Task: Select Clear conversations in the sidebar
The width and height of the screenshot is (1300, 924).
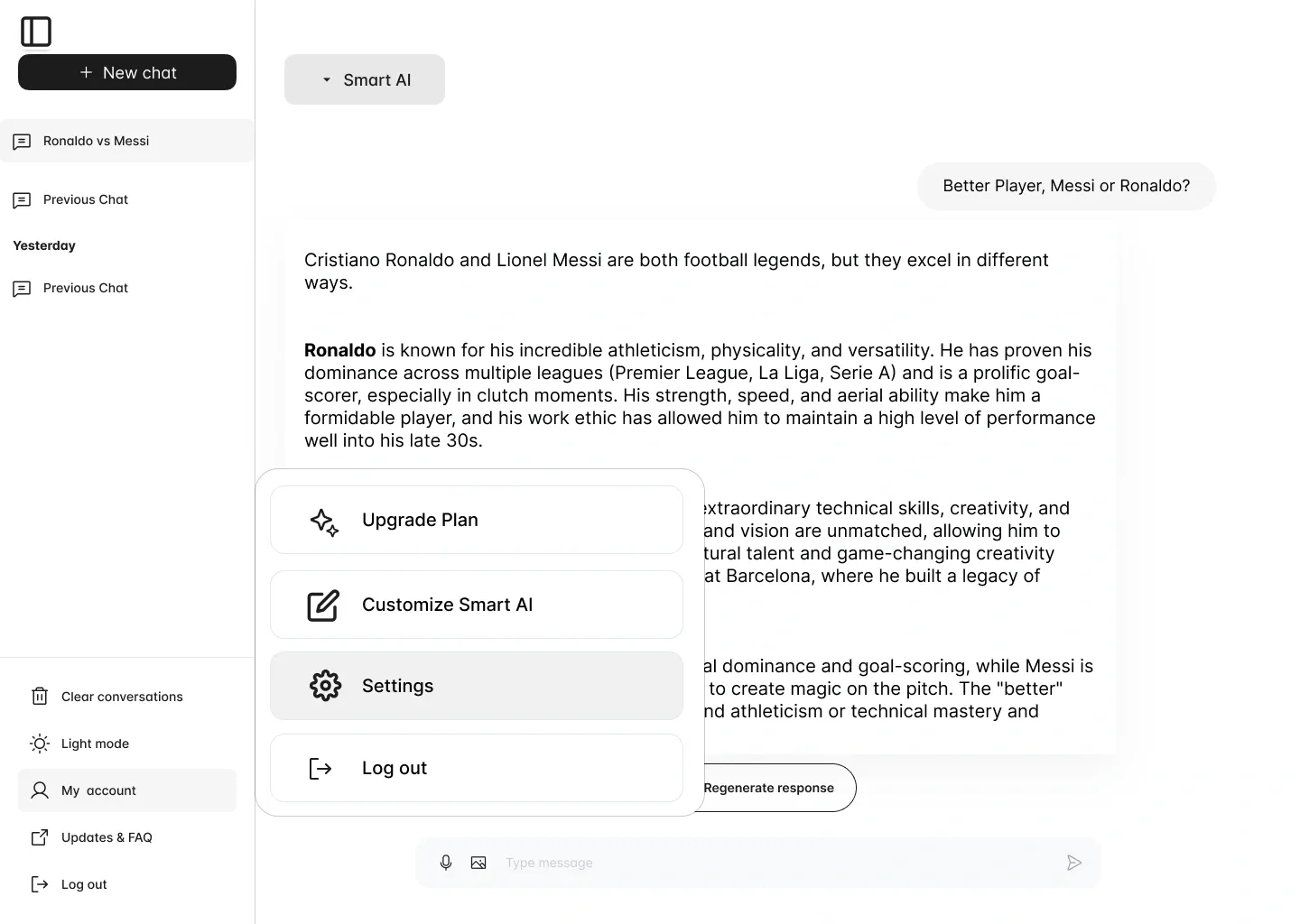Action: point(127,697)
